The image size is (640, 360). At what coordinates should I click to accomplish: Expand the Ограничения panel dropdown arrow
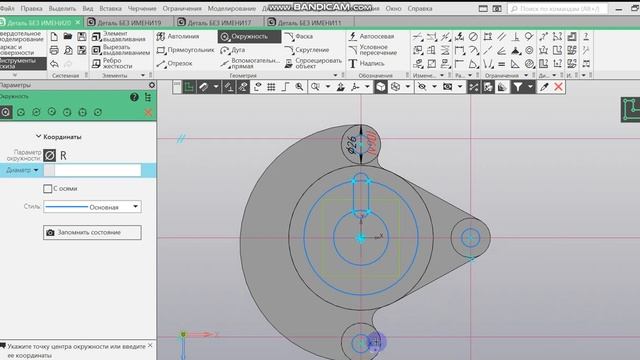click(526, 76)
